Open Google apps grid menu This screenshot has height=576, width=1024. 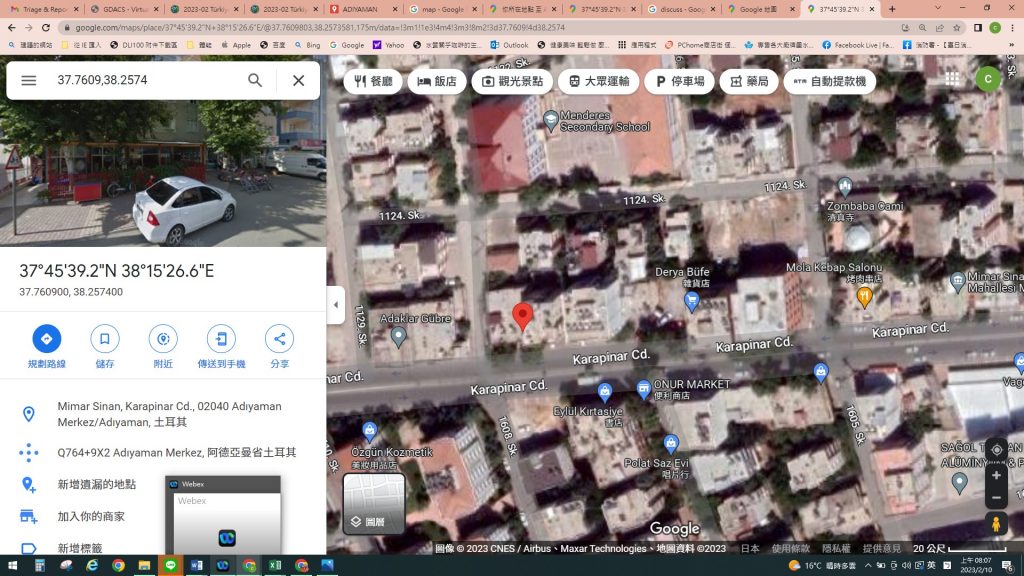tap(951, 80)
